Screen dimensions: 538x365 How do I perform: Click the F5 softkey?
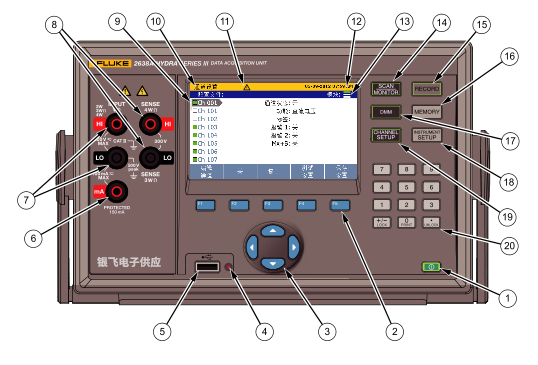pos(340,205)
